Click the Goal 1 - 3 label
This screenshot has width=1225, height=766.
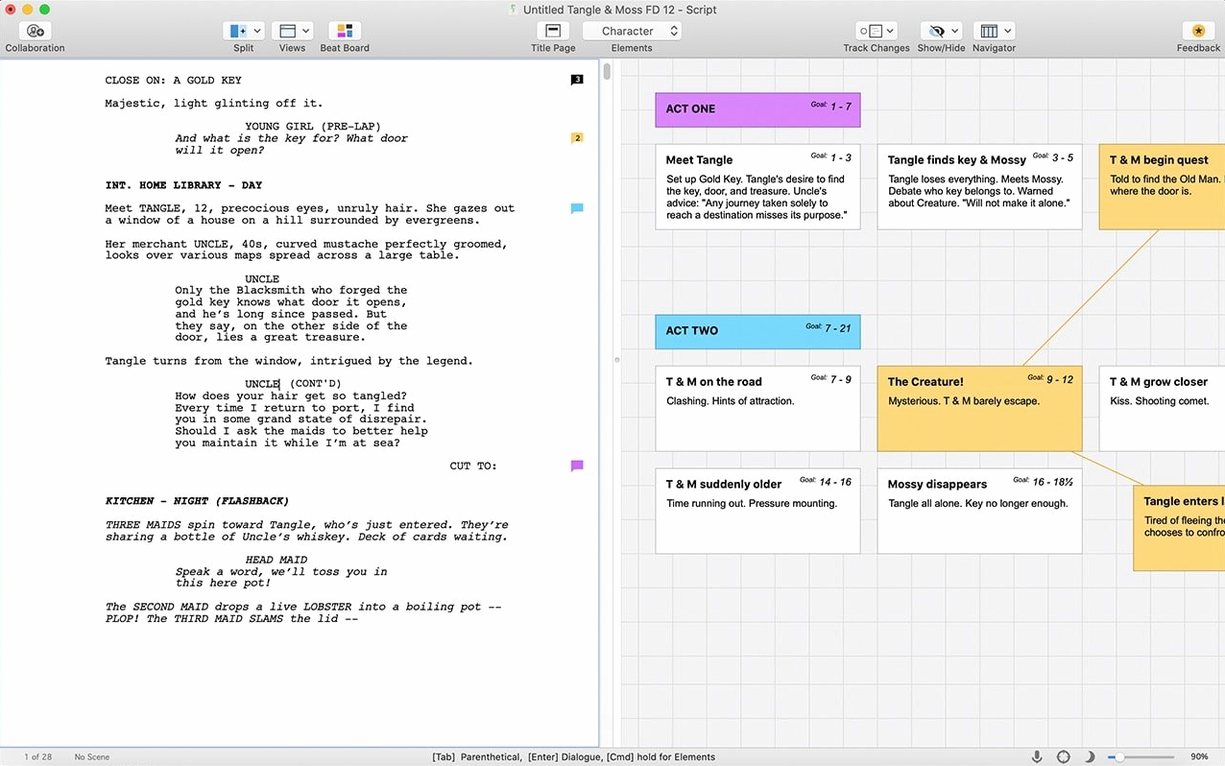(831, 157)
